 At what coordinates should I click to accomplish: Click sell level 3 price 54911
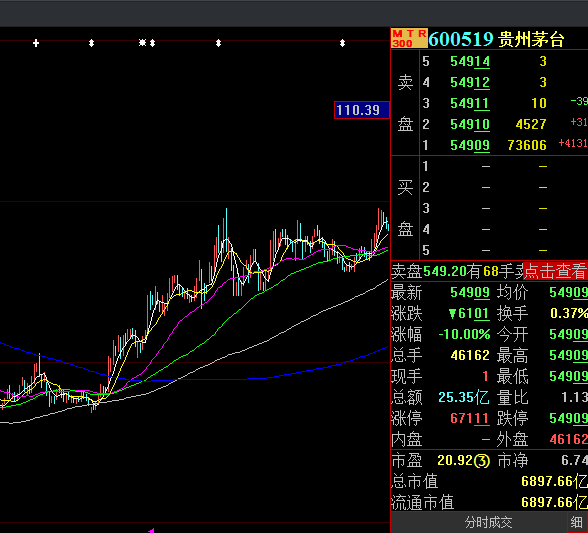click(x=470, y=103)
